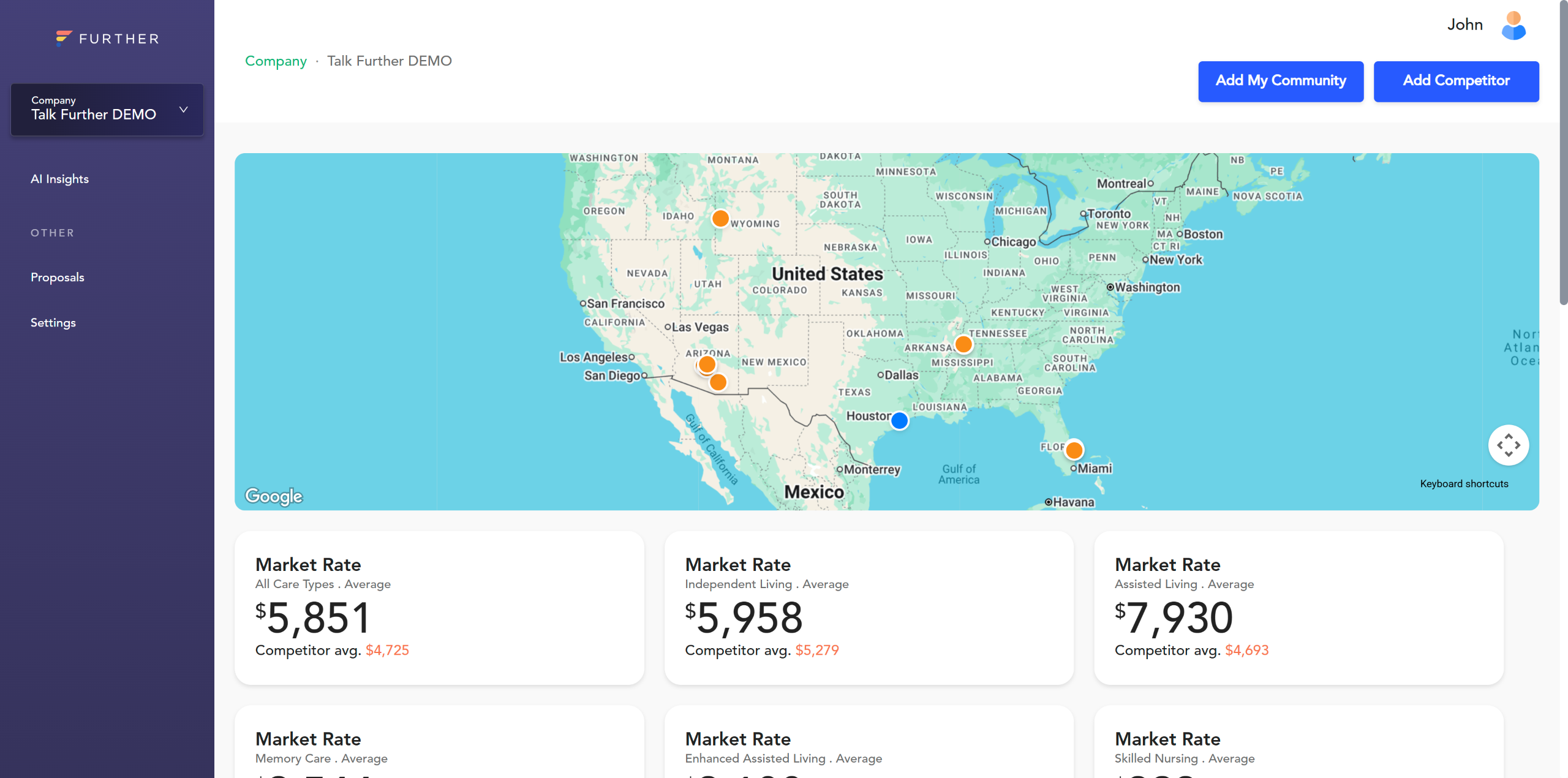Click the upper orange marker in Arizona
The image size is (1568, 778).
(707, 364)
